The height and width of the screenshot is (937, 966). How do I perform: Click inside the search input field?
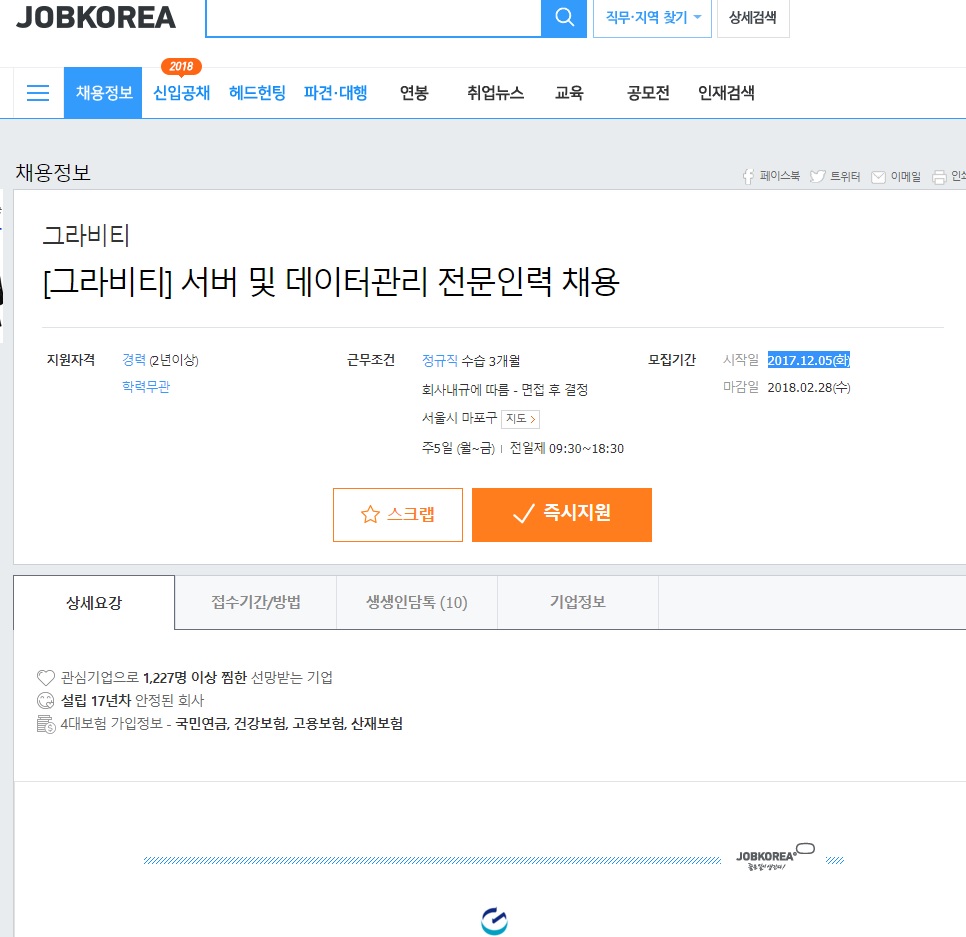pyautogui.click(x=373, y=18)
